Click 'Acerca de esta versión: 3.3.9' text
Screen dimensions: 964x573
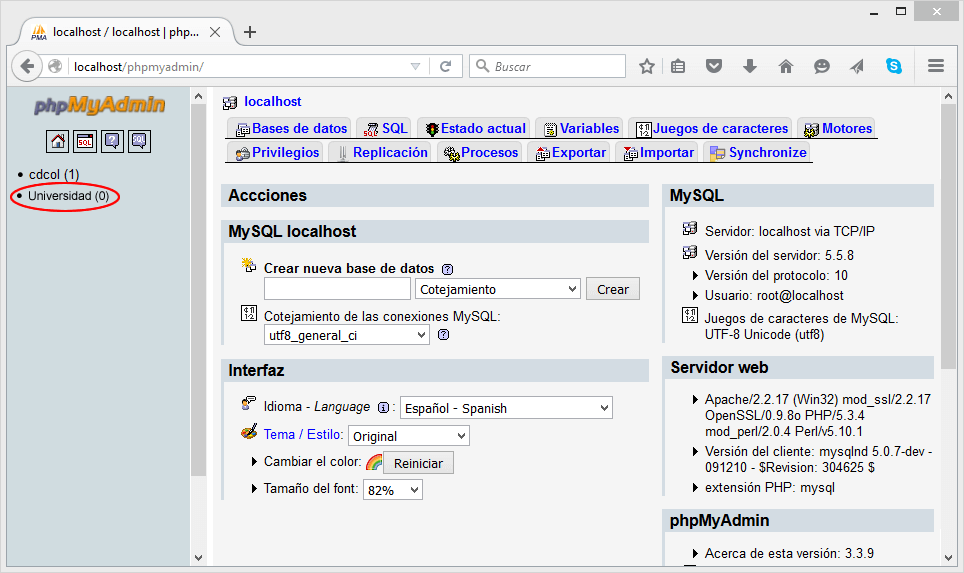789,553
